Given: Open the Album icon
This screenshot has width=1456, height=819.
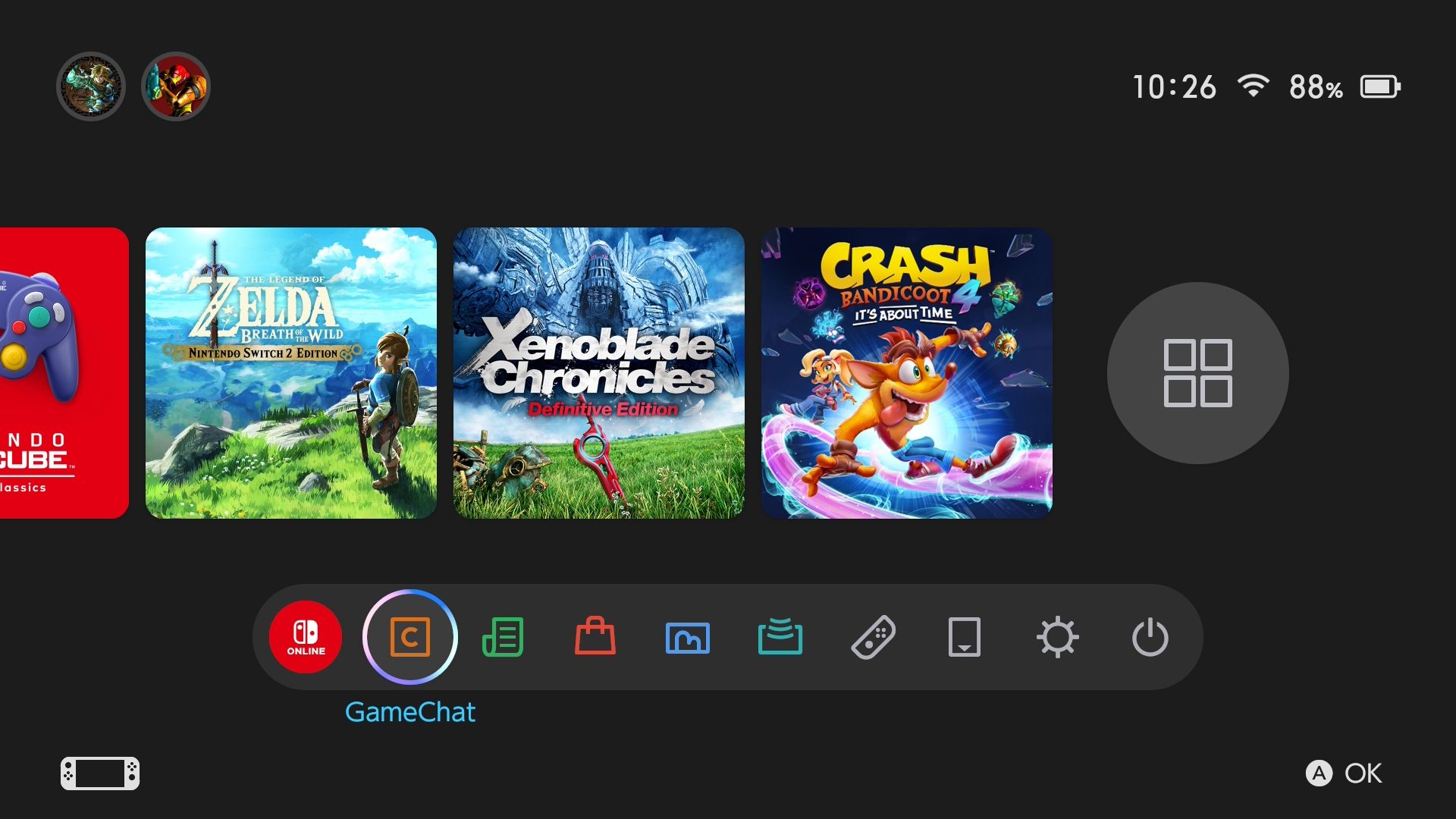Looking at the screenshot, I should pos(688,638).
